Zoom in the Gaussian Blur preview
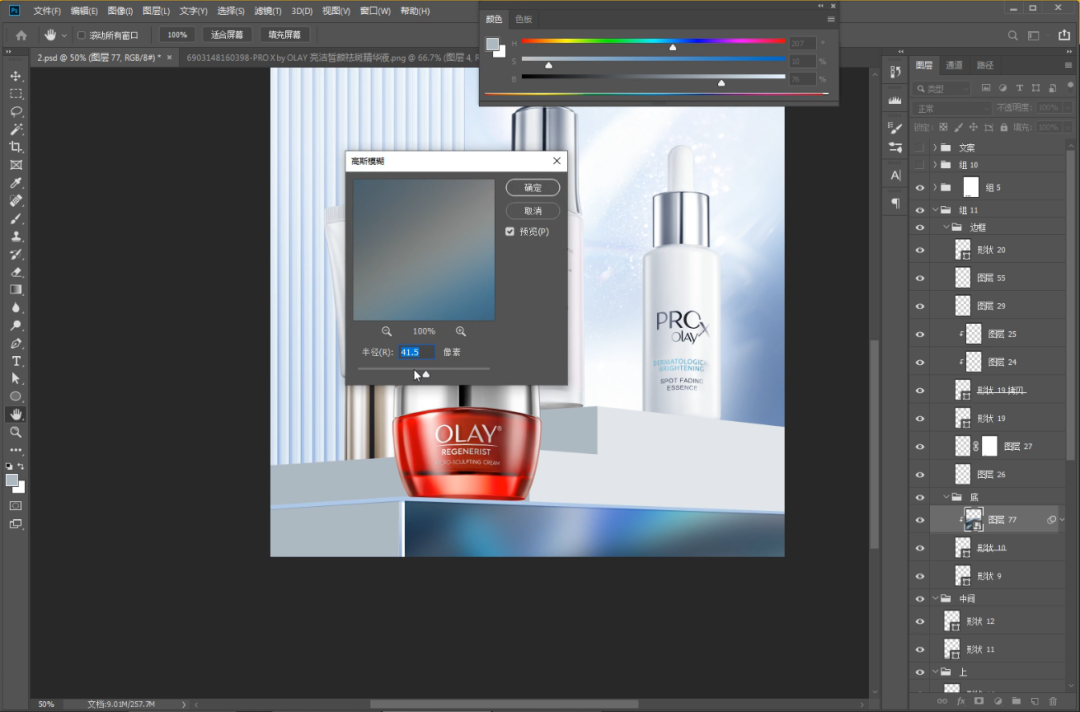This screenshot has height=712, width=1080. [x=461, y=332]
